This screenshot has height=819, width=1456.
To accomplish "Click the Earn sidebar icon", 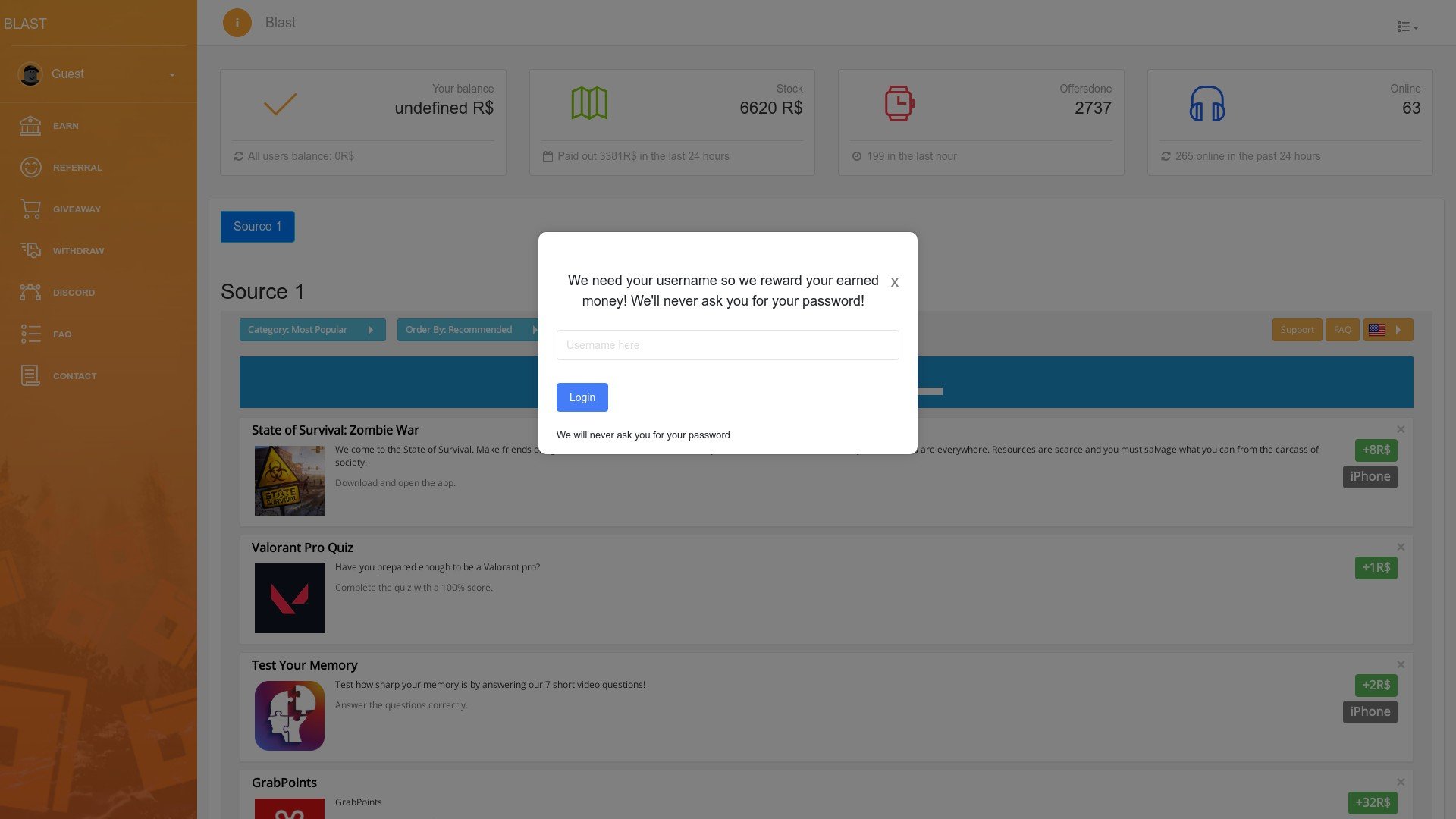I will (30, 125).
